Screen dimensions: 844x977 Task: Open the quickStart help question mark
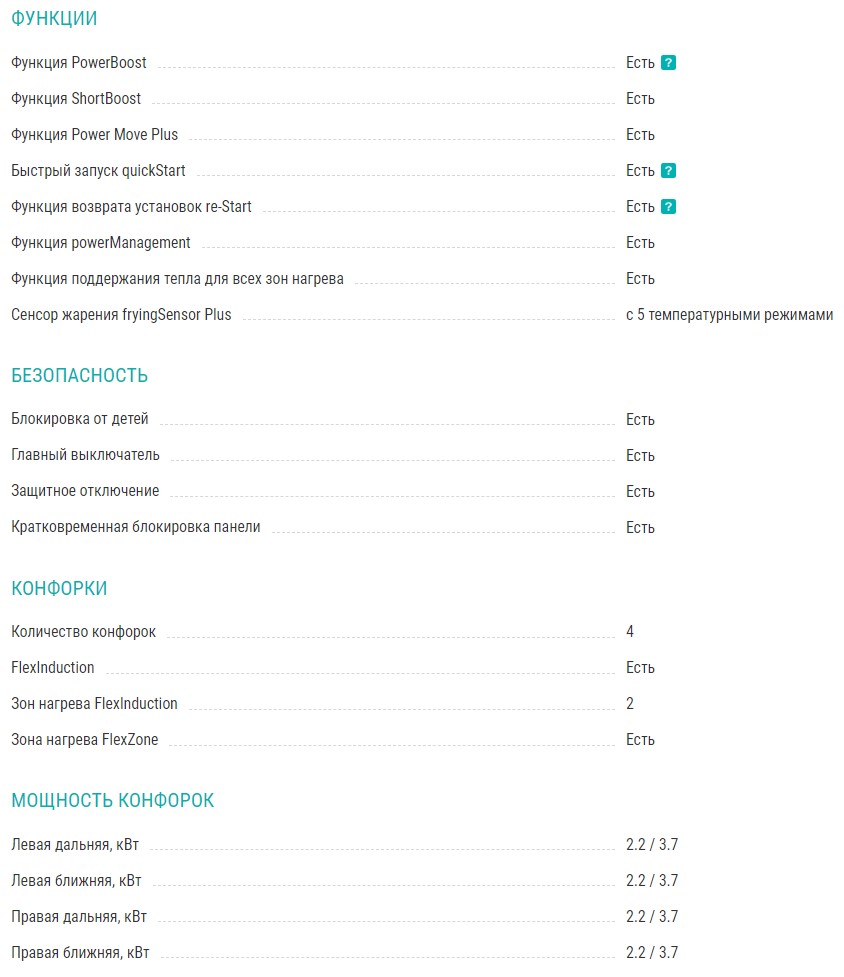coord(669,171)
